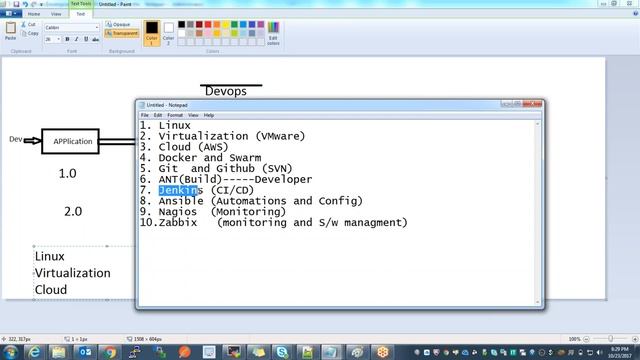Open the Windows Start button
Image resolution: width=640 pixels, height=360 pixels.
10,352
